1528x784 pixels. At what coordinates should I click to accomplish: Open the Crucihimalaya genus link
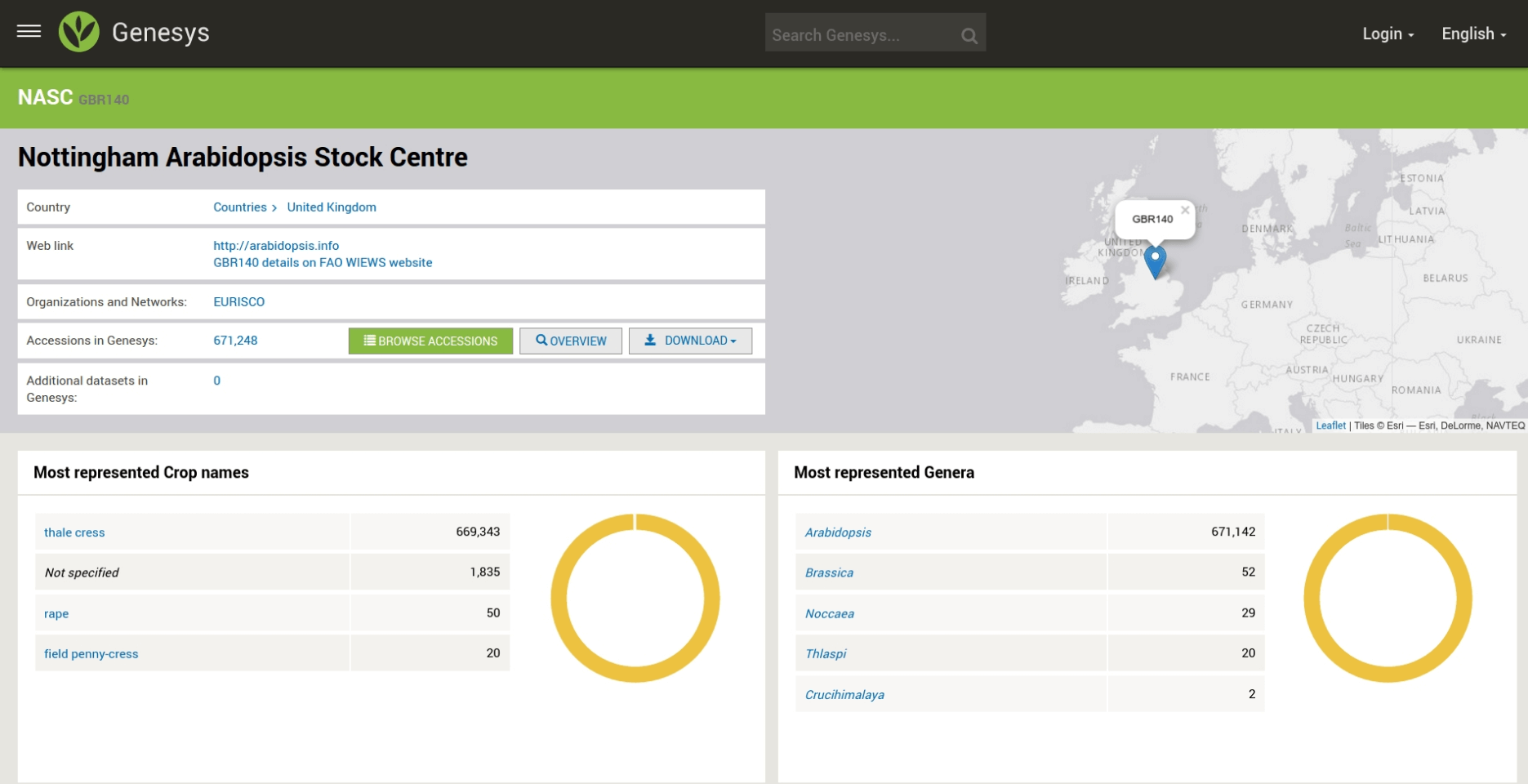844,695
